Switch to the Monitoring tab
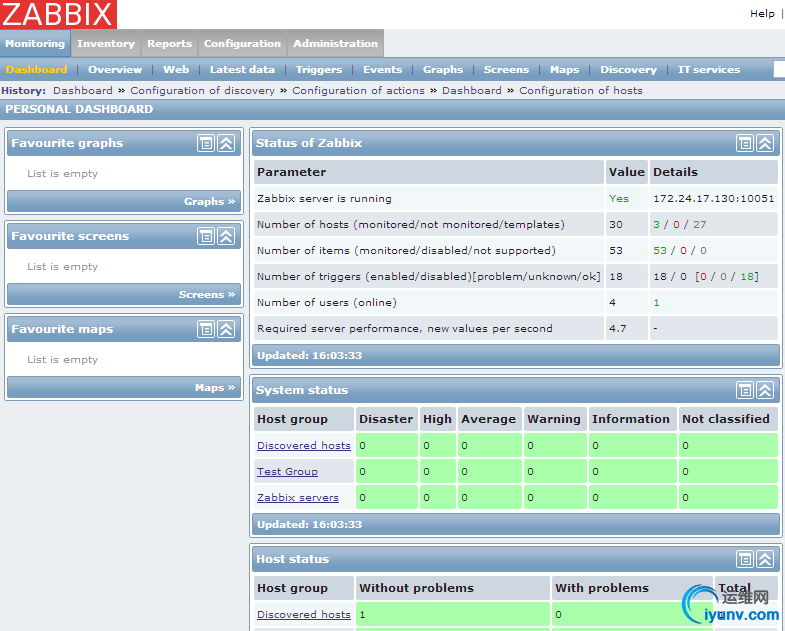This screenshot has width=785, height=631. click(35, 44)
